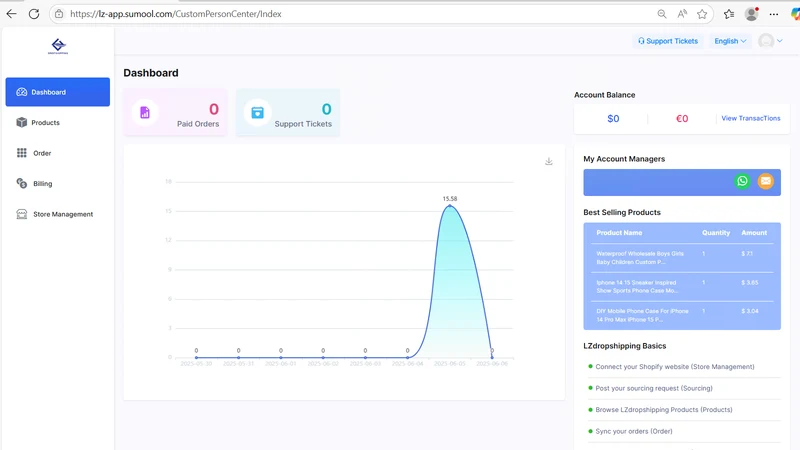The width and height of the screenshot is (800, 450).
Task: Select the DIY Mobile Phone Case row
Action: tap(682, 315)
